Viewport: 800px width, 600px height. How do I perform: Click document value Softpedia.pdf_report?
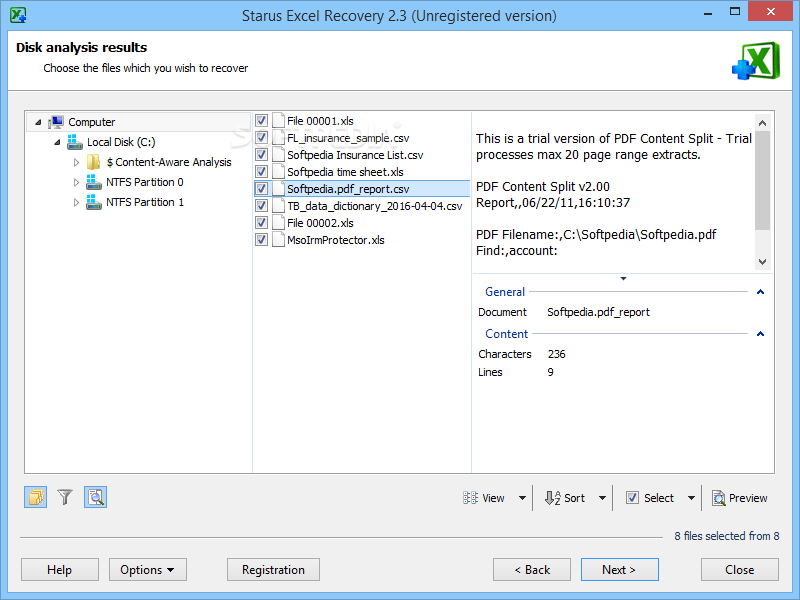tap(598, 312)
